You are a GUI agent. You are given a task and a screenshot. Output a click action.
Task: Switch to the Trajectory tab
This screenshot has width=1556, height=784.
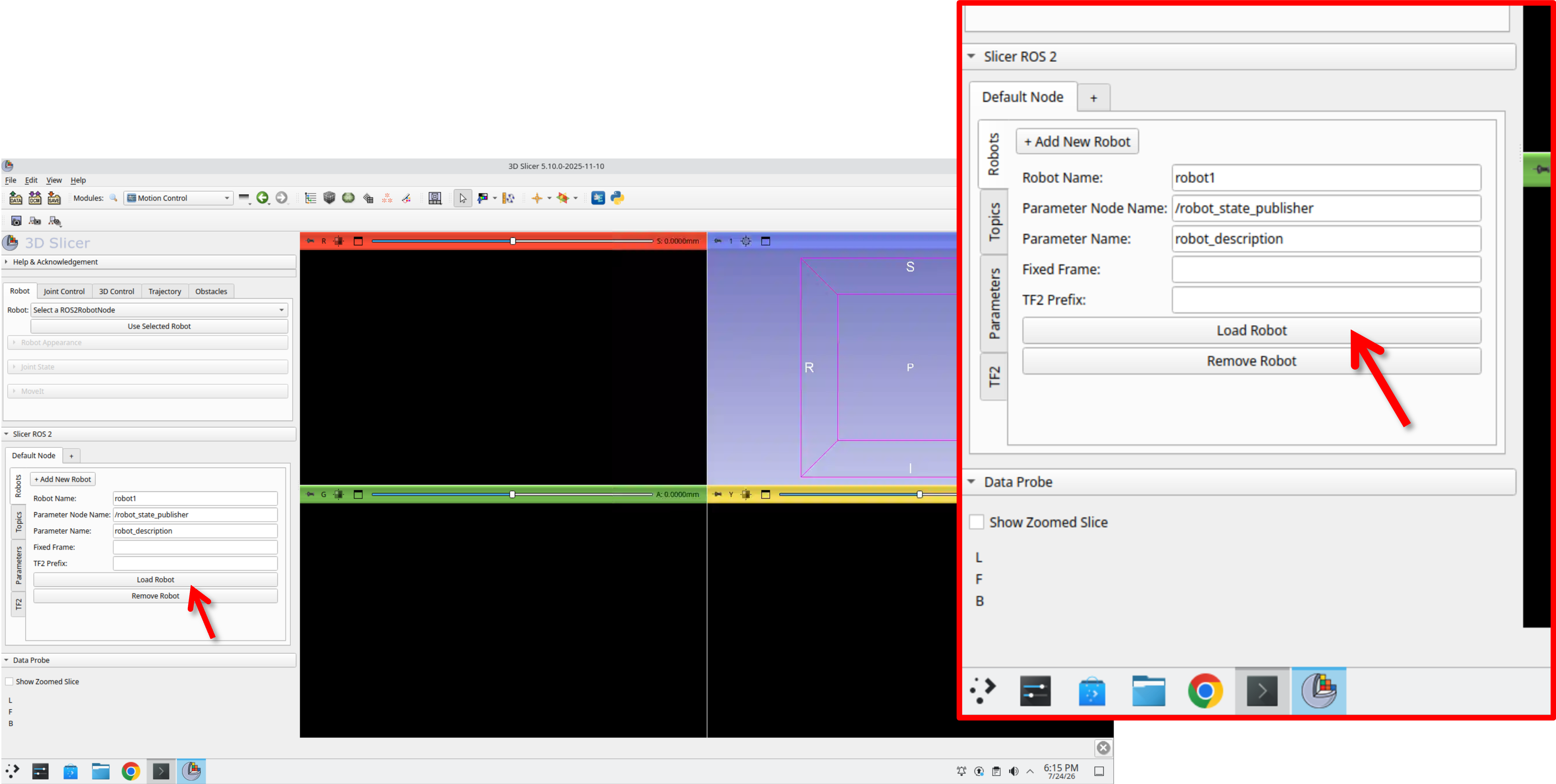coord(165,291)
